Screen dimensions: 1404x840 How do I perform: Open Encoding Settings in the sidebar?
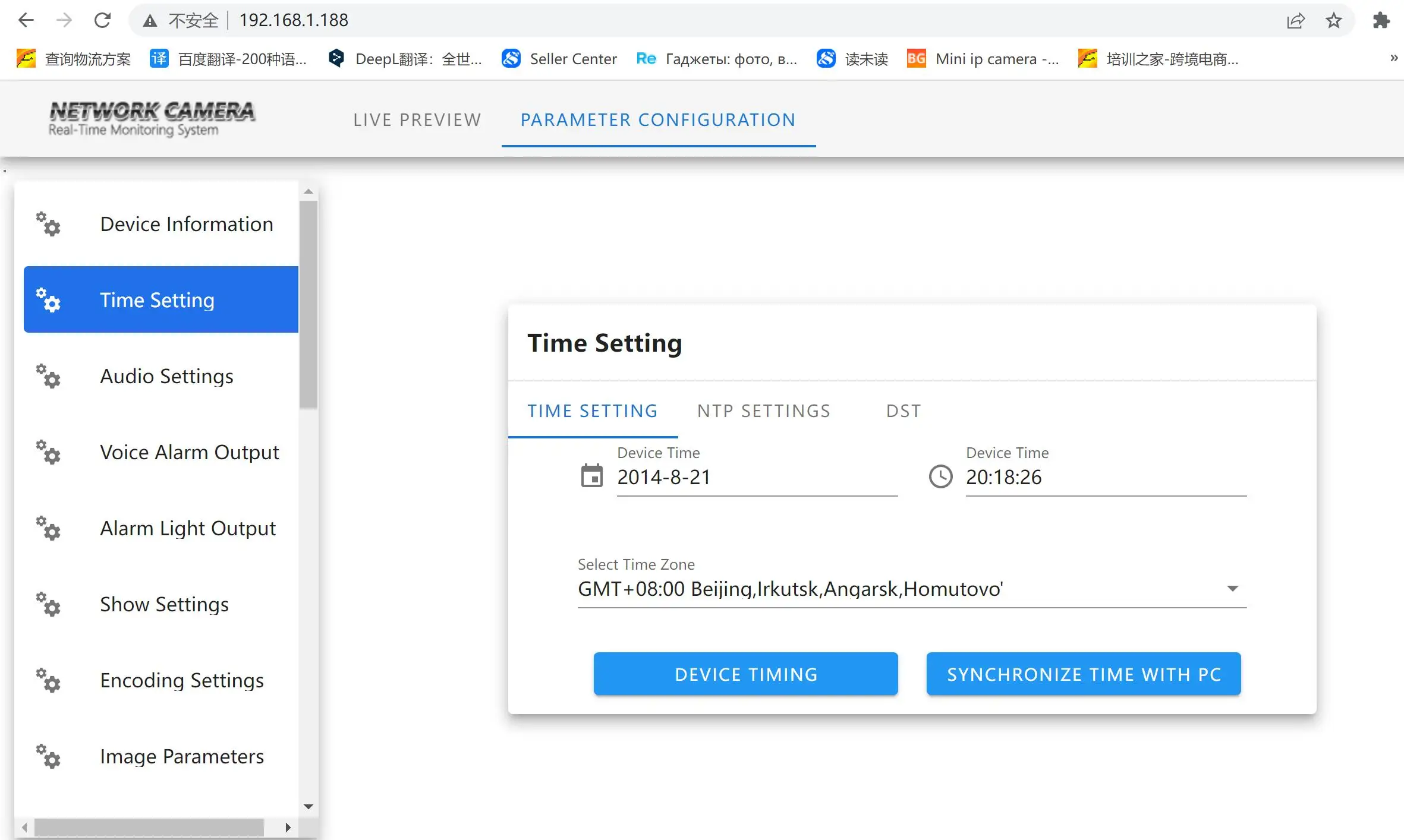(x=181, y=680)
